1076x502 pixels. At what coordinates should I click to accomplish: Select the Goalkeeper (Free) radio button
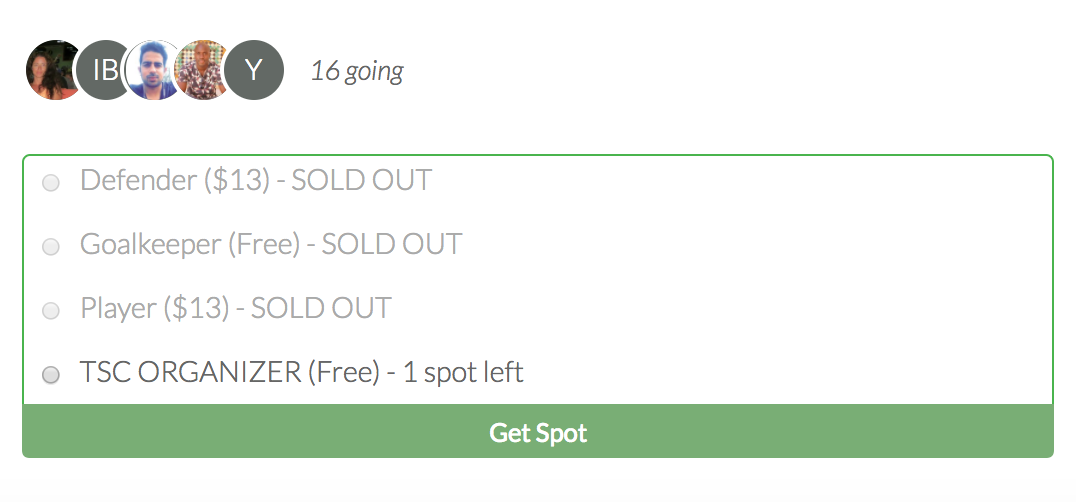[x=51, y=246]
